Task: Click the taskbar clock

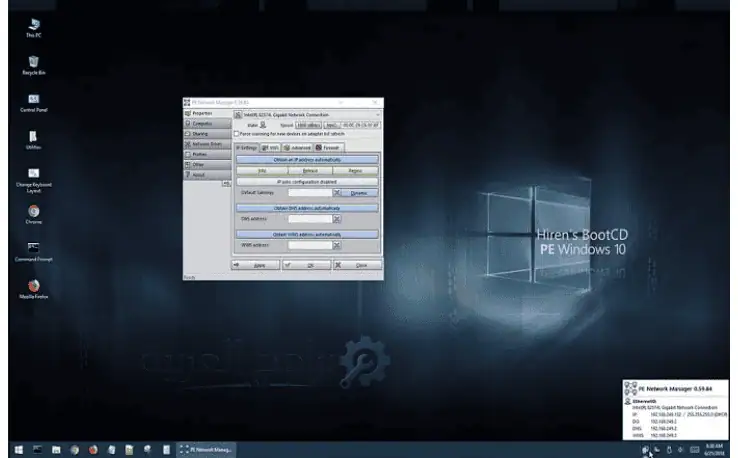Action: [714, 450]
